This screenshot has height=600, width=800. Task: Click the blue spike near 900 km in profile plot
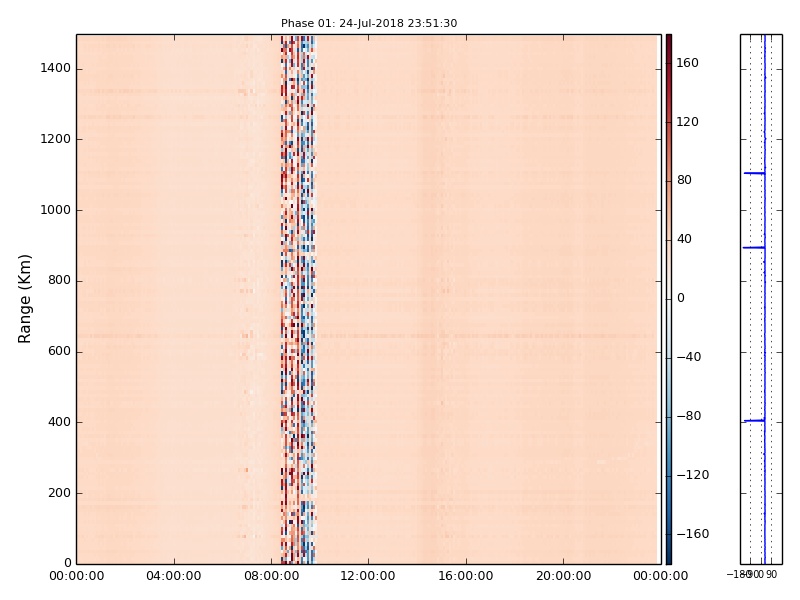754,248
